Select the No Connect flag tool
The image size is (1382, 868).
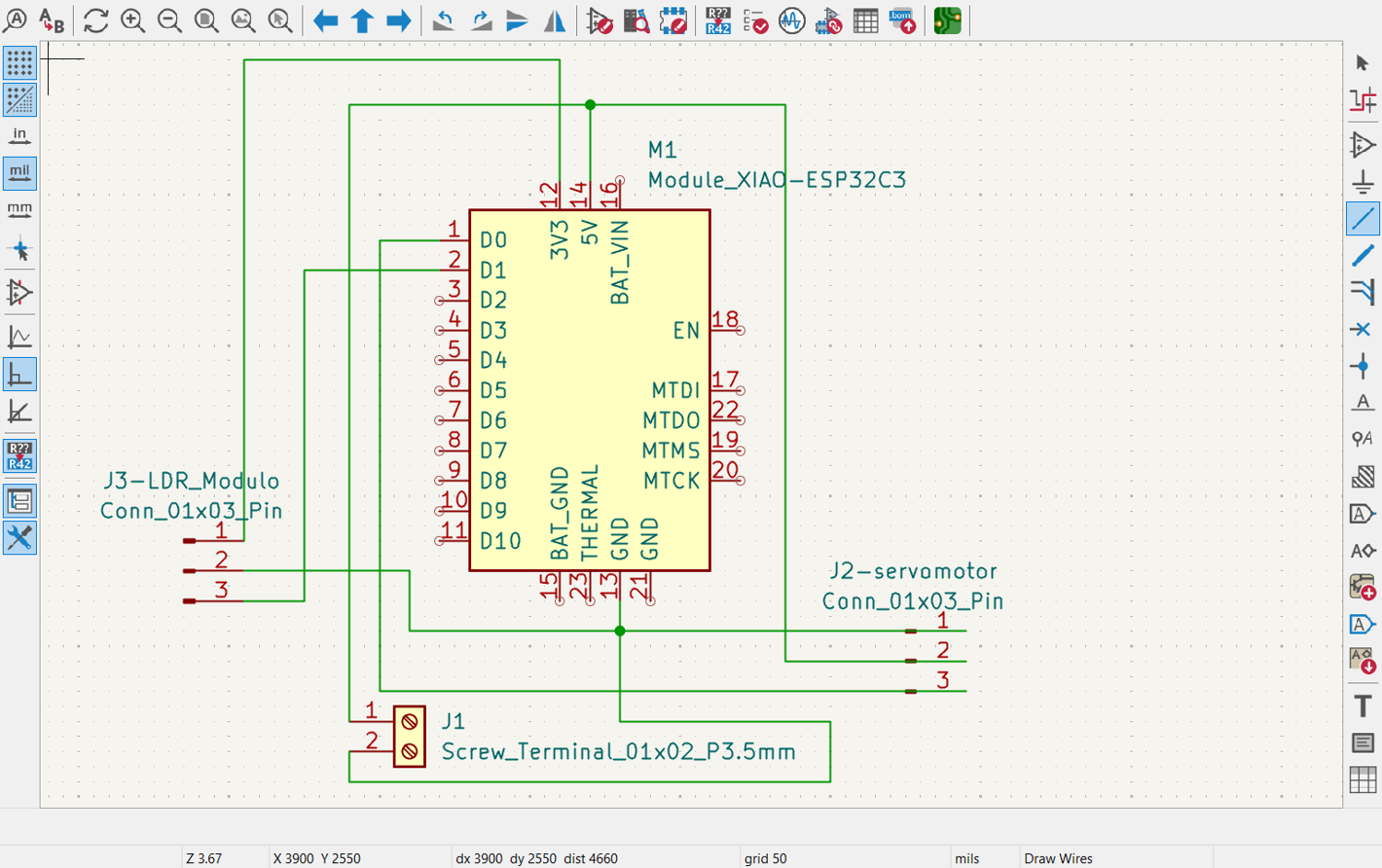[1363, 329]
